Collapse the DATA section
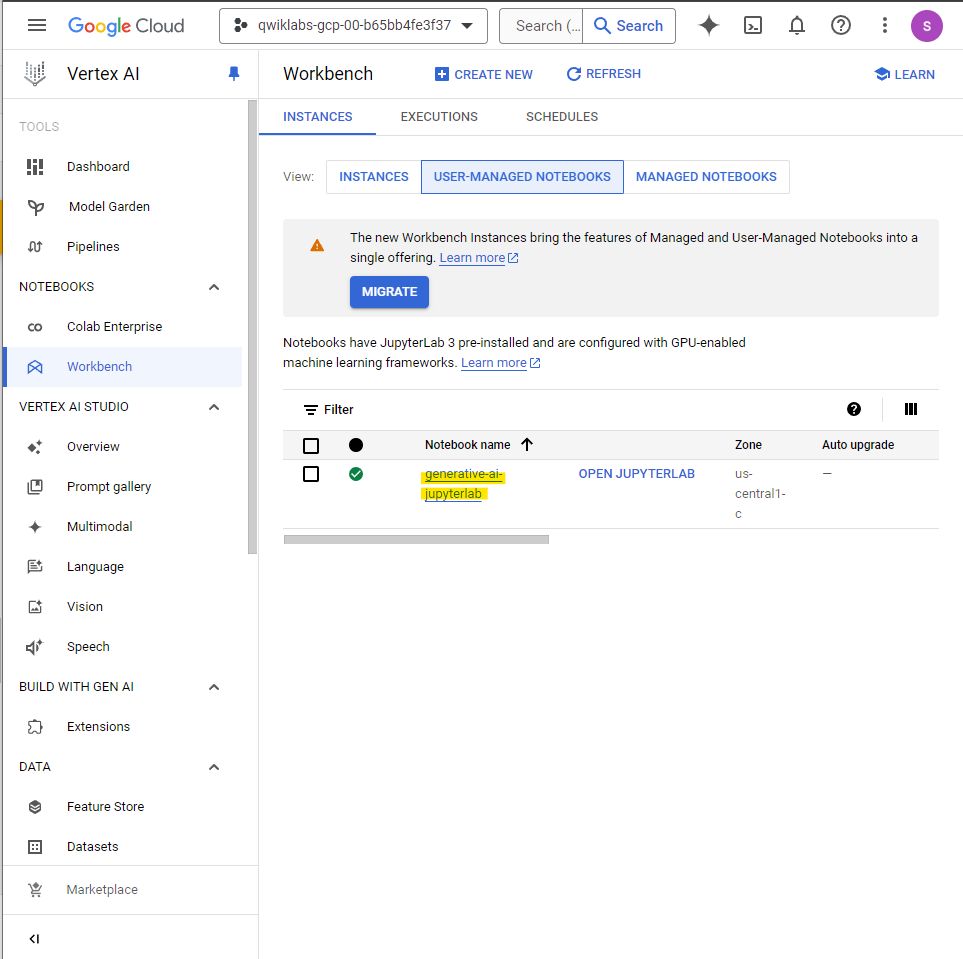The image size is (963, 959). [214, 767]
